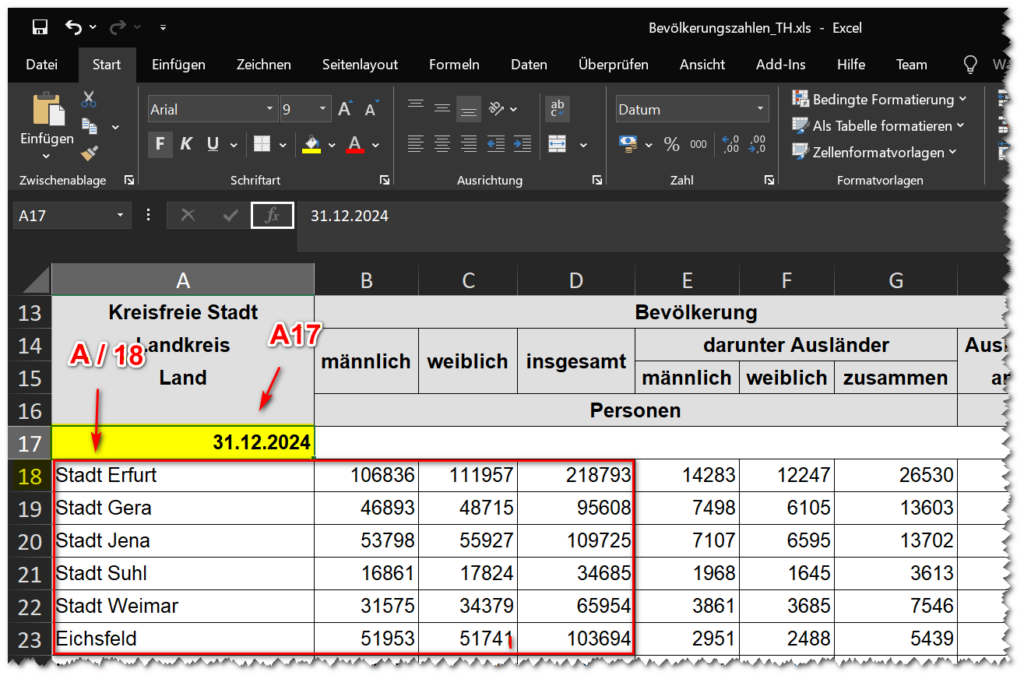Toggle italic formatting (K button)
The image size is (1024, 679).
click(x=186, y=144)
